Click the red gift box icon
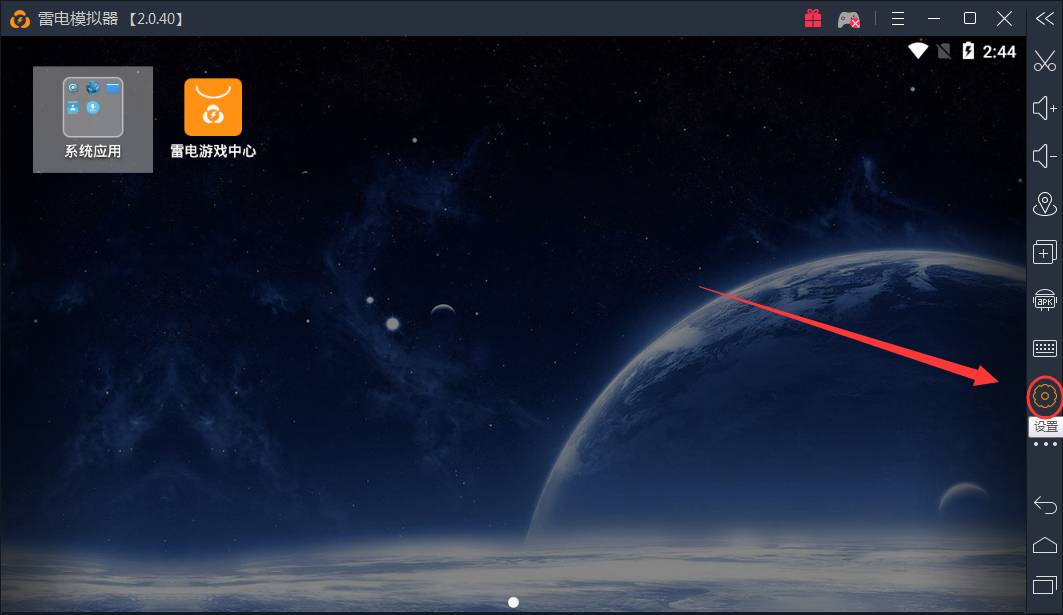 click(813, 18)
